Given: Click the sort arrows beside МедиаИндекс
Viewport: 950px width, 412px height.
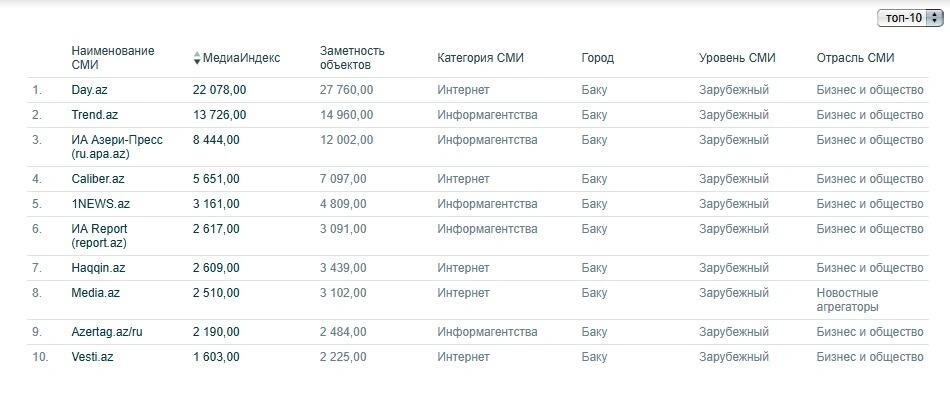Looking at the screenshot, I should (196, 58).
